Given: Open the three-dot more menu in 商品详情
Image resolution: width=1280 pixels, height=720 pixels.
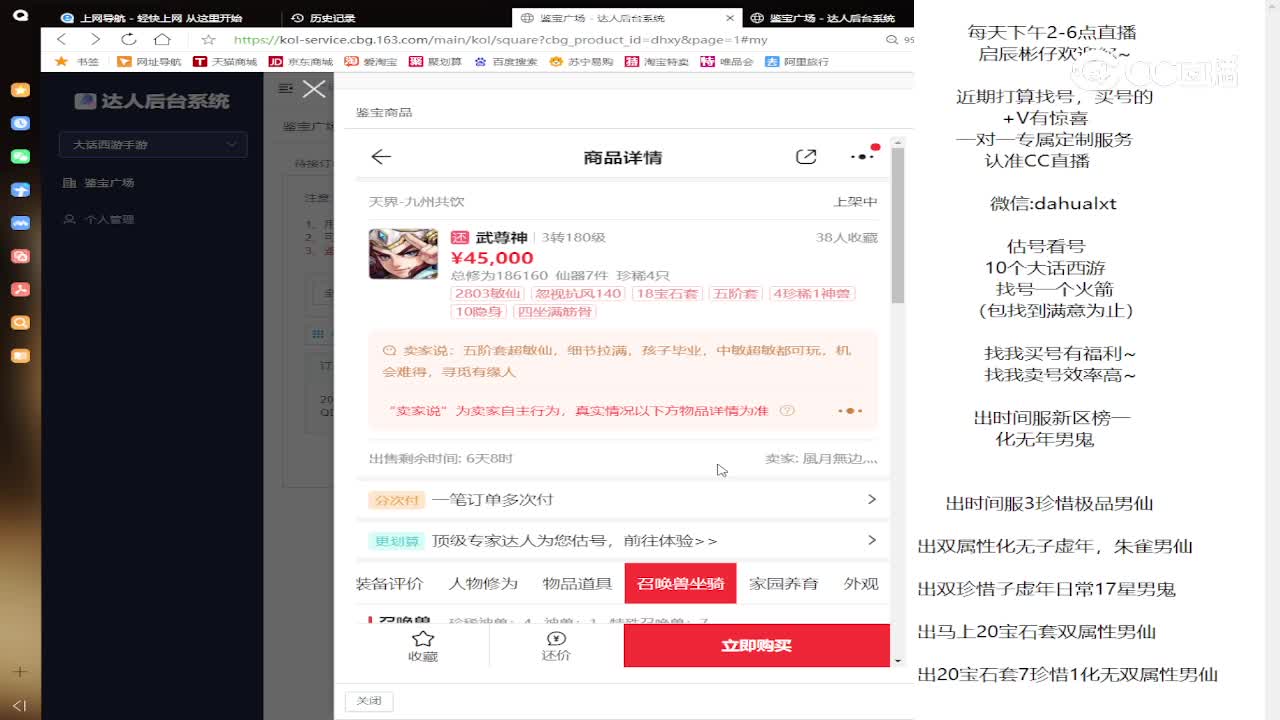Looking at the screenshot, I should (x=862, y=156).
